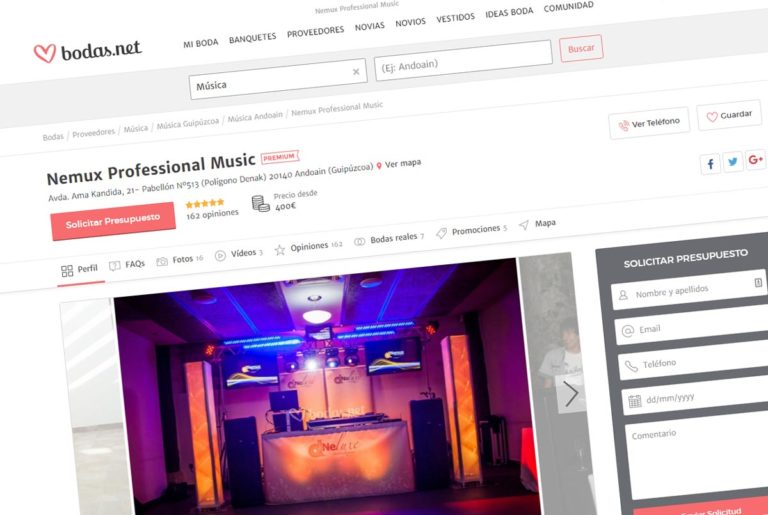Open the 162 opiniones link

tap(212, 214)
